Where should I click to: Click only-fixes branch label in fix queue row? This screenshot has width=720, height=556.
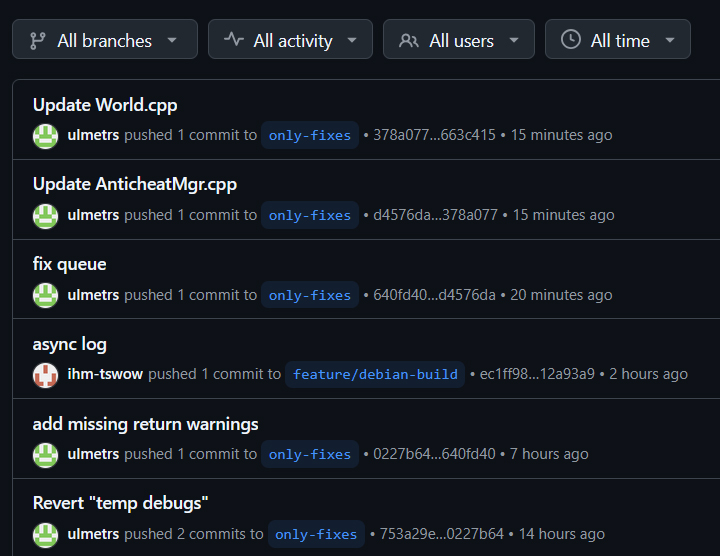[310, 295]
